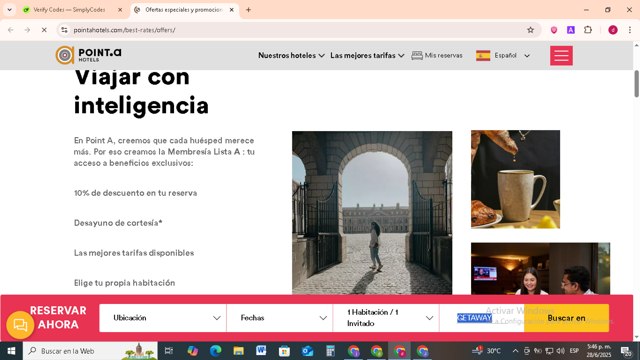This screenshot has width=640, height=360.
Task: Click the taskbar clock and date
Action: pos(599,351)
